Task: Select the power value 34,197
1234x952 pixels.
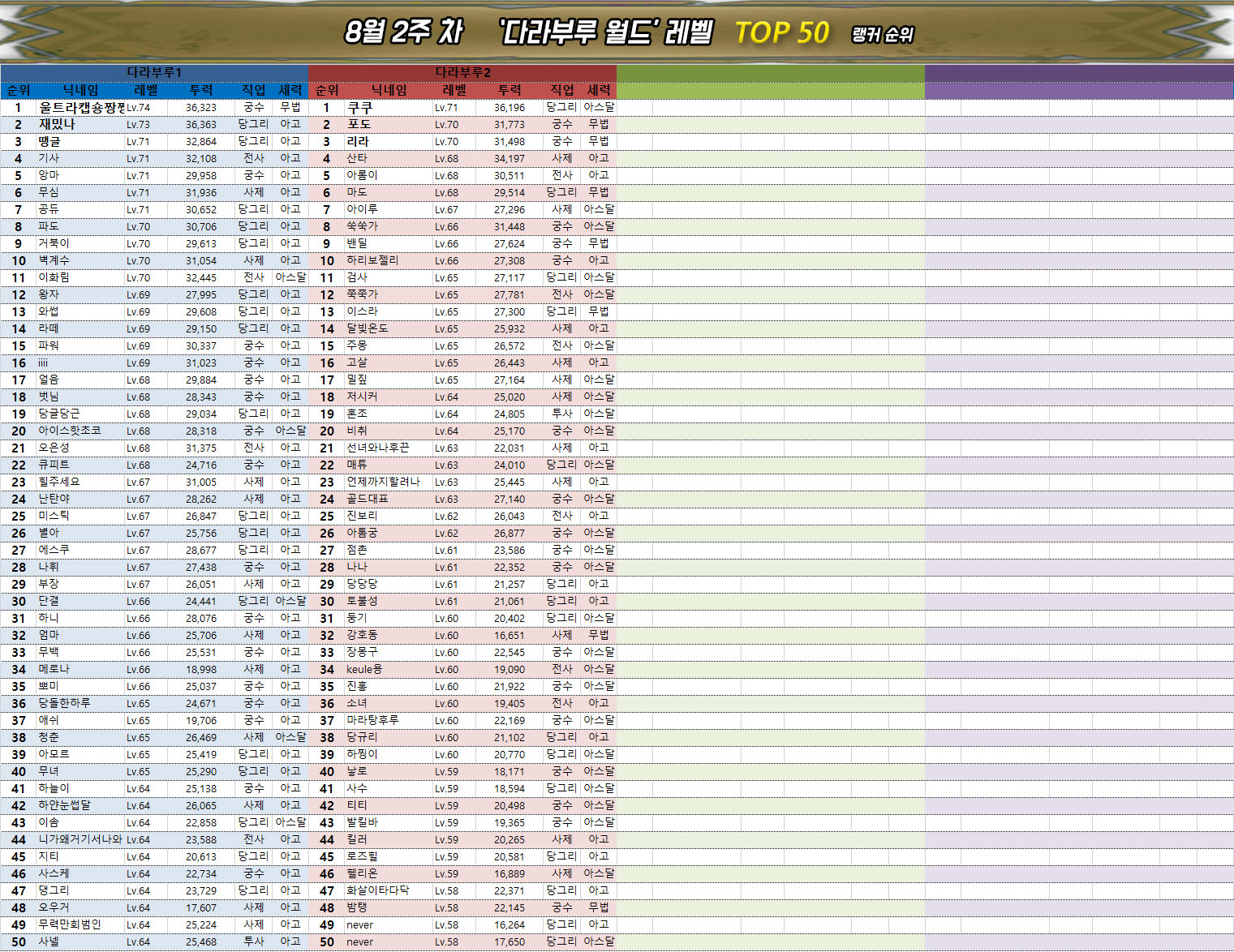Action: 510,158
